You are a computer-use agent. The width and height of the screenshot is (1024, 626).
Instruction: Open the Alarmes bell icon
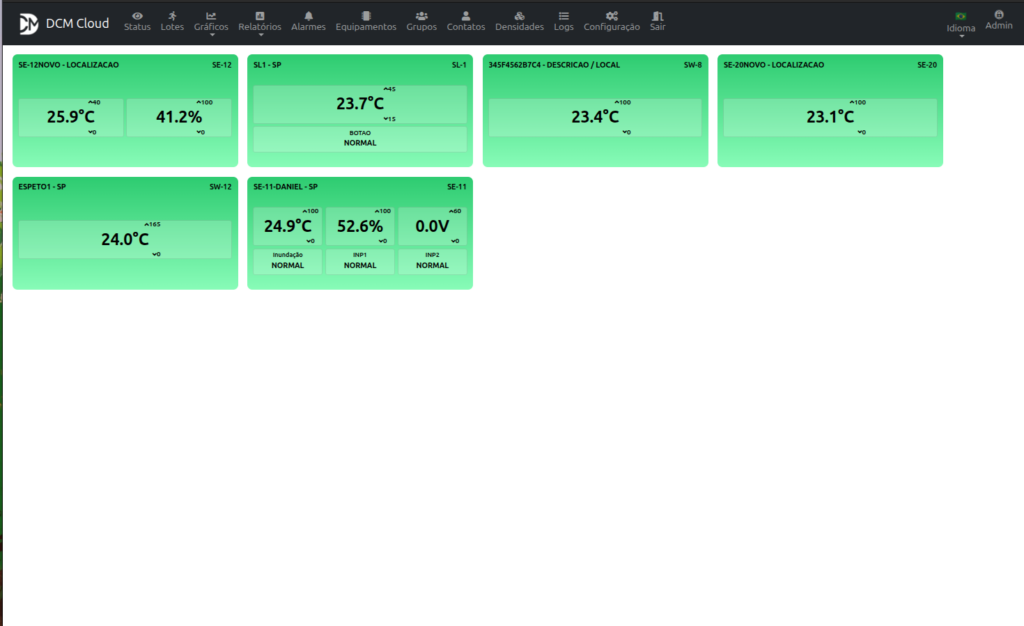point(308,16)
